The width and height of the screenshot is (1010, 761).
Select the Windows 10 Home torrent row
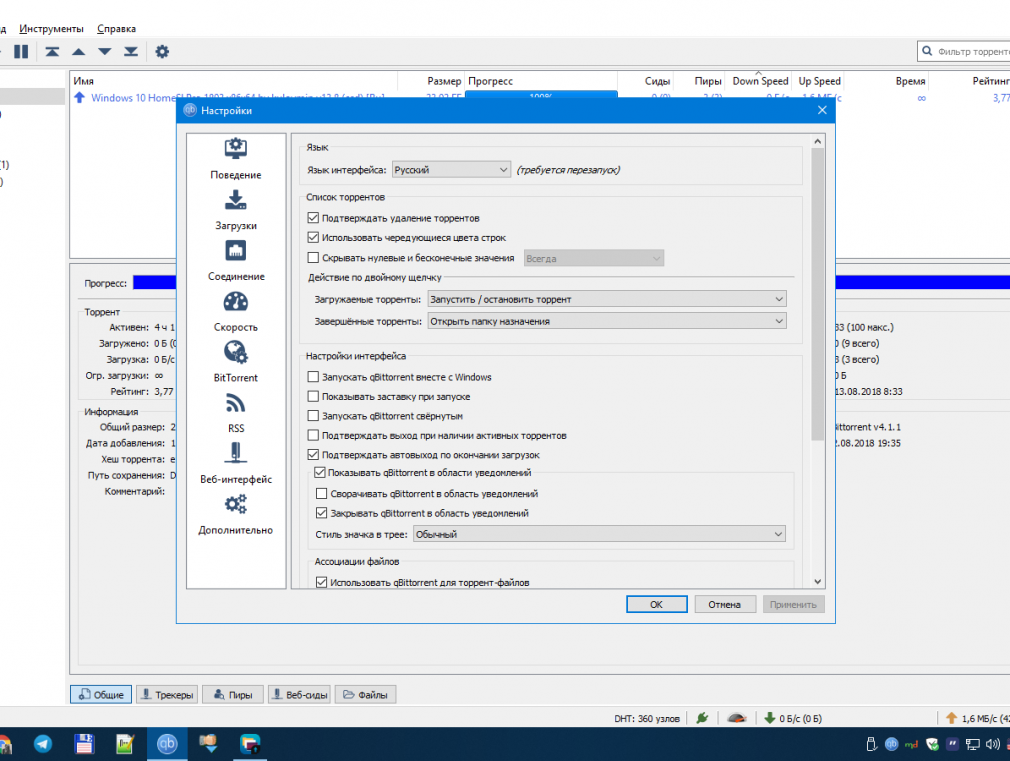538,98
